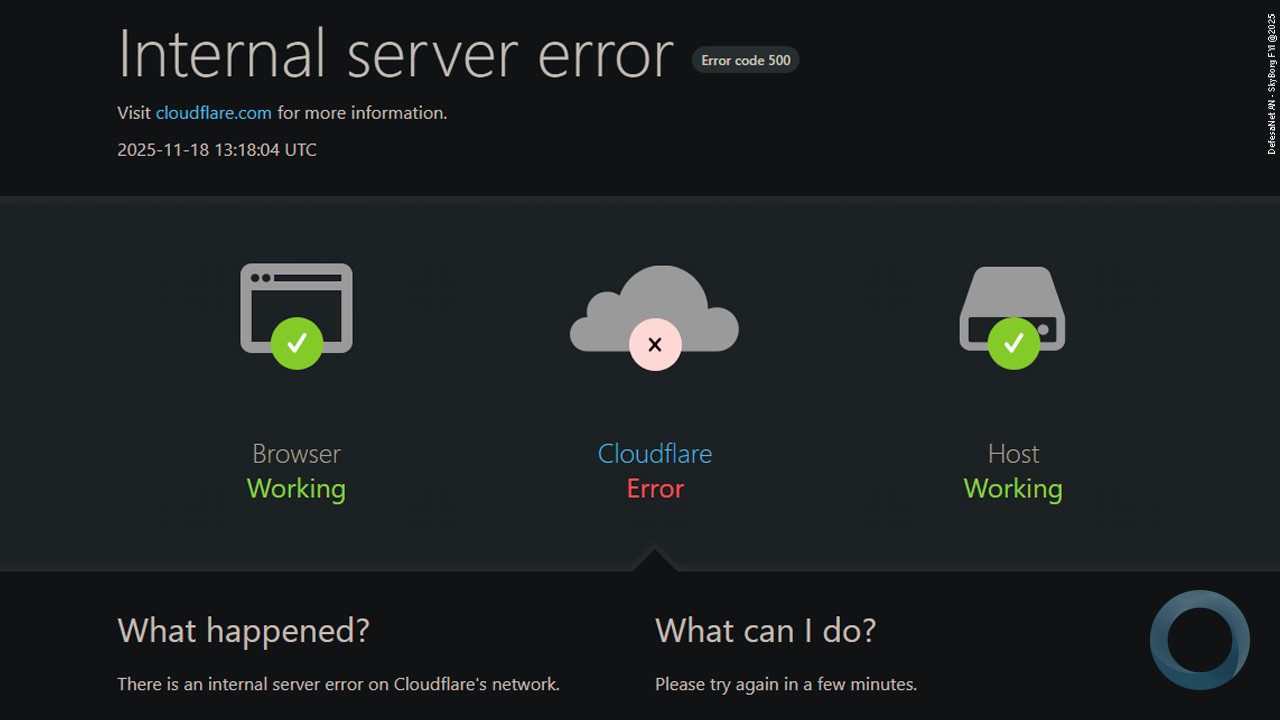Click the Please try again in a few minutes text
This screenshot has height=720, width=1280.
click(785, 684)
